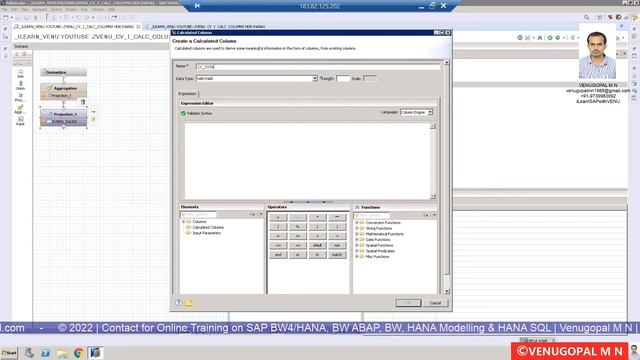The width and height of the screenshot is (640, 360).
Task: Click the Name input field
Action: click(318, 67)
